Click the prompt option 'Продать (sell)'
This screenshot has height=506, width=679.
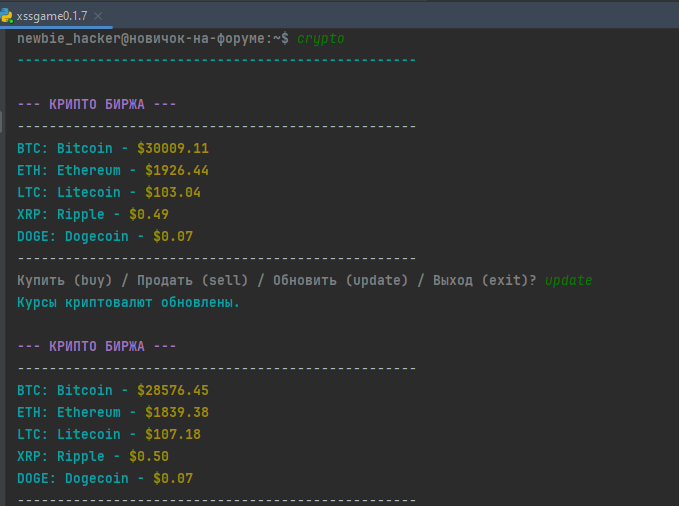click(192, 280)
